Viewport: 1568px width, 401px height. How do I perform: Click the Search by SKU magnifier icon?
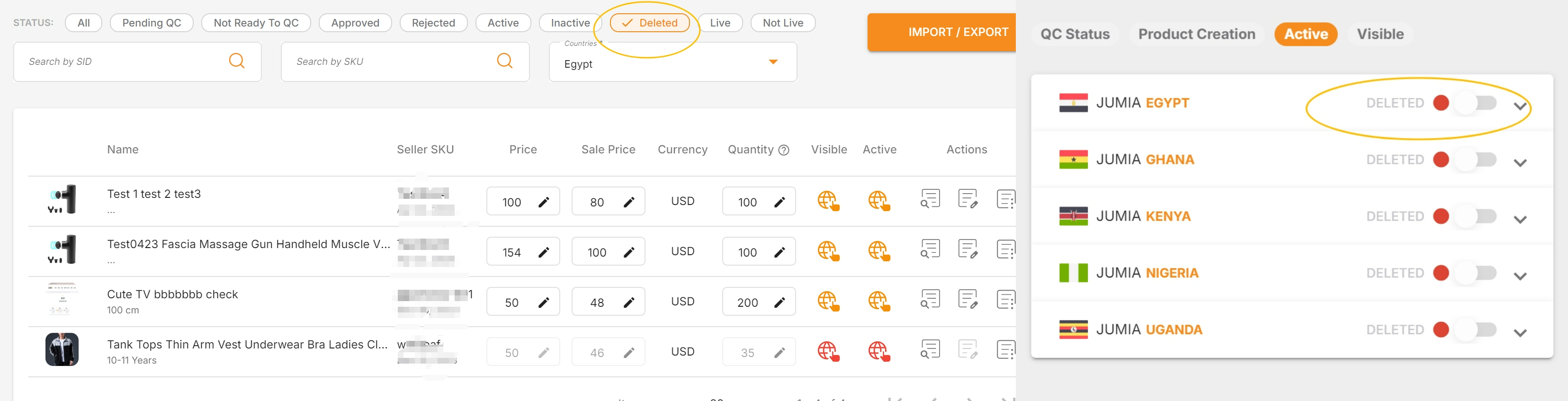click(x=504, y=61)
